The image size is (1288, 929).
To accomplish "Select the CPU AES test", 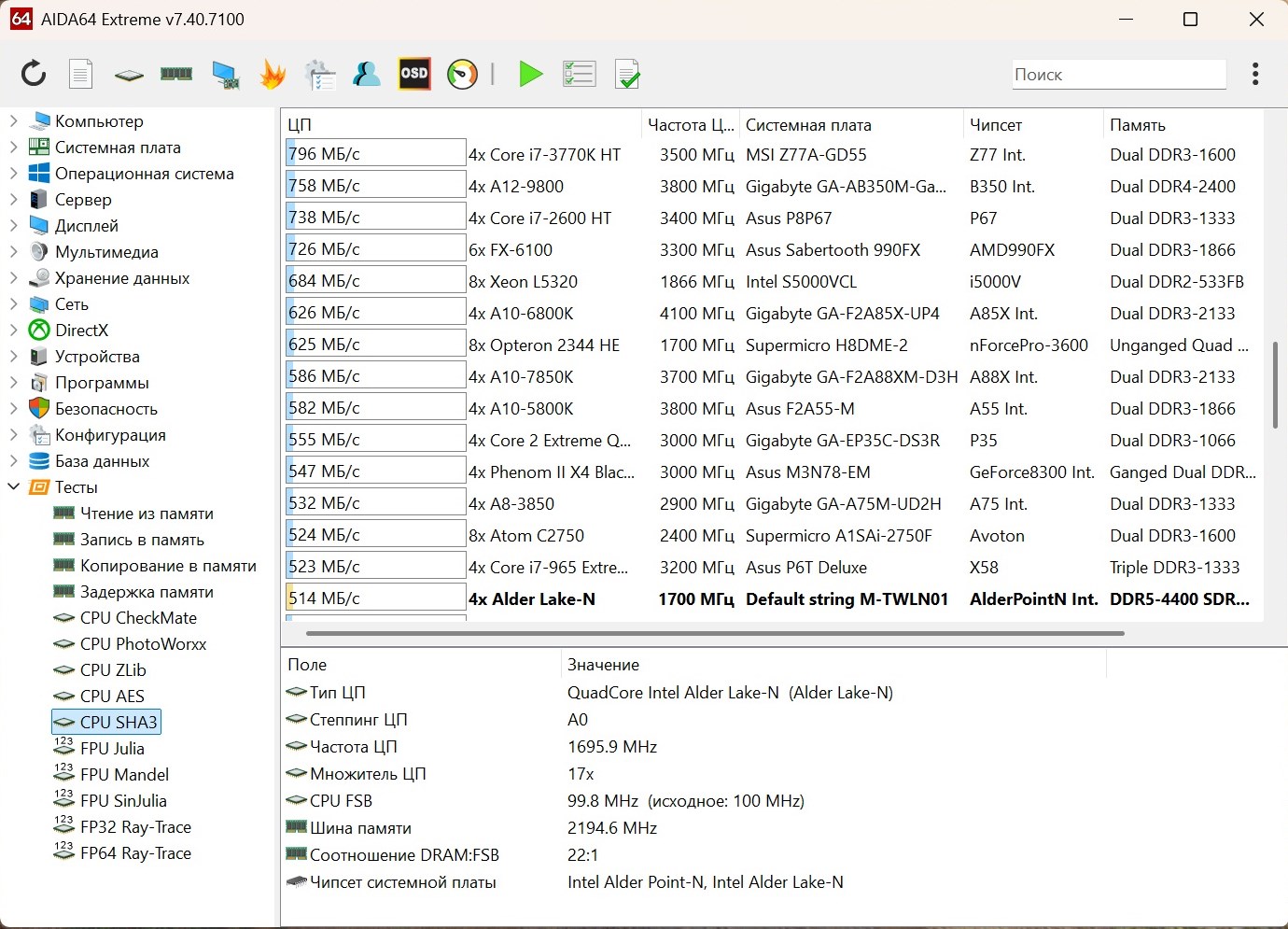I will pos(112,696).
